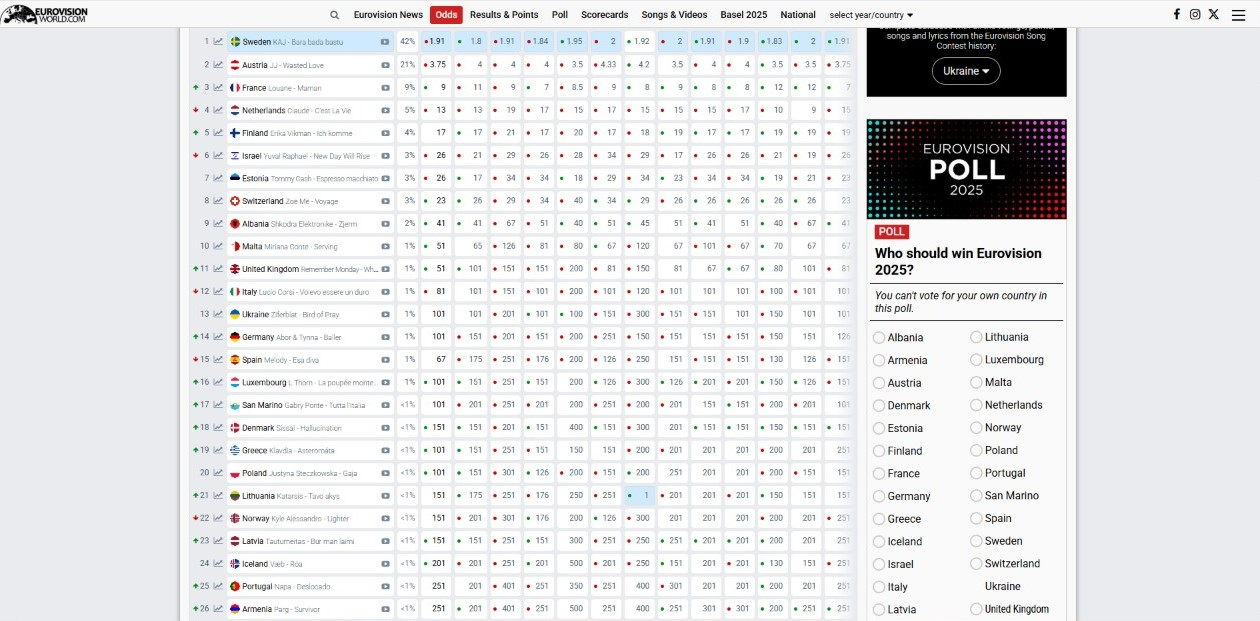The height and width of the screenshot is (621, 1260).
Task: Play the video icon for Italy's entry
Action: click(385, 292)
